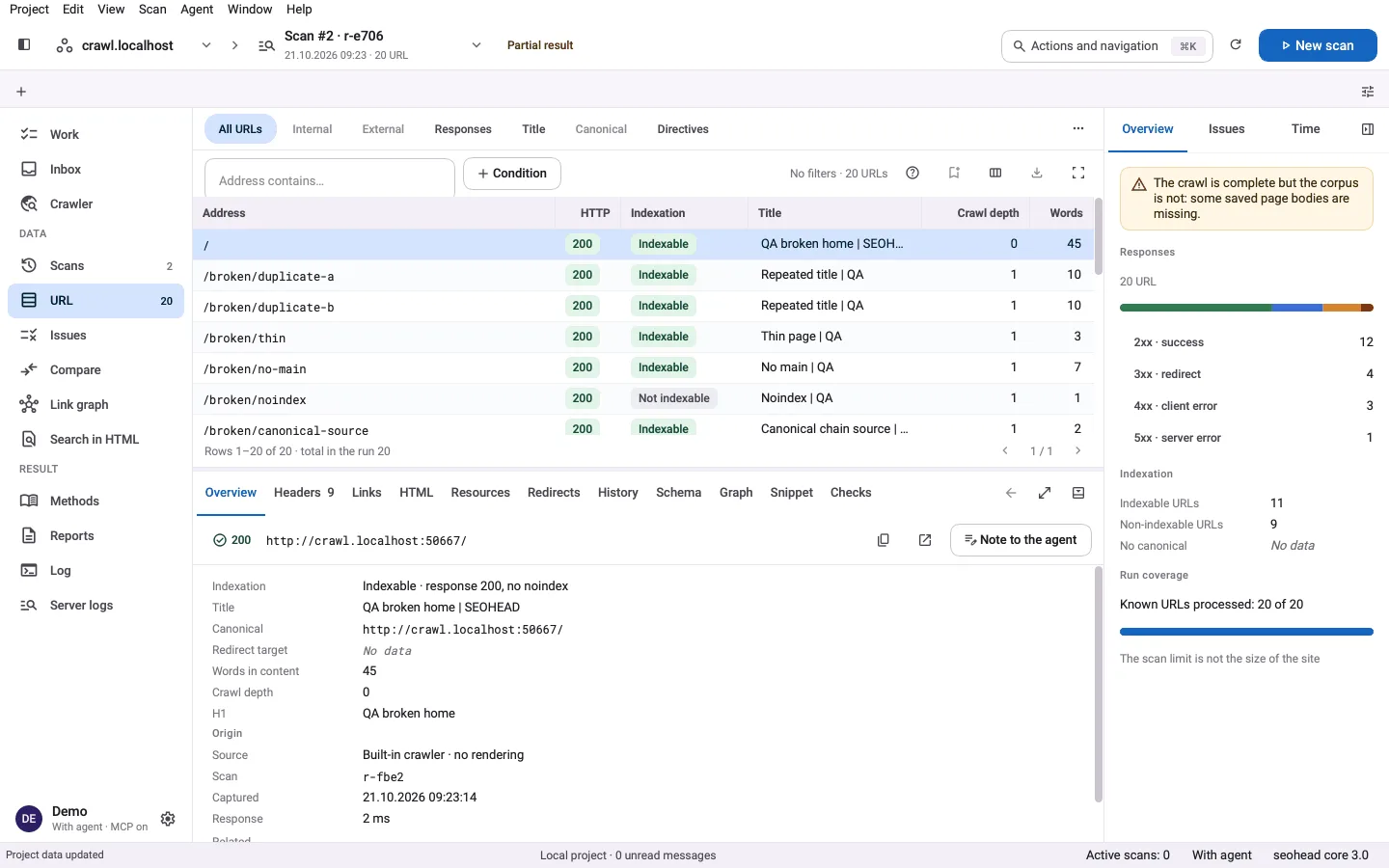Expand the Scan #2 selector dropdown

click(477, 45)
